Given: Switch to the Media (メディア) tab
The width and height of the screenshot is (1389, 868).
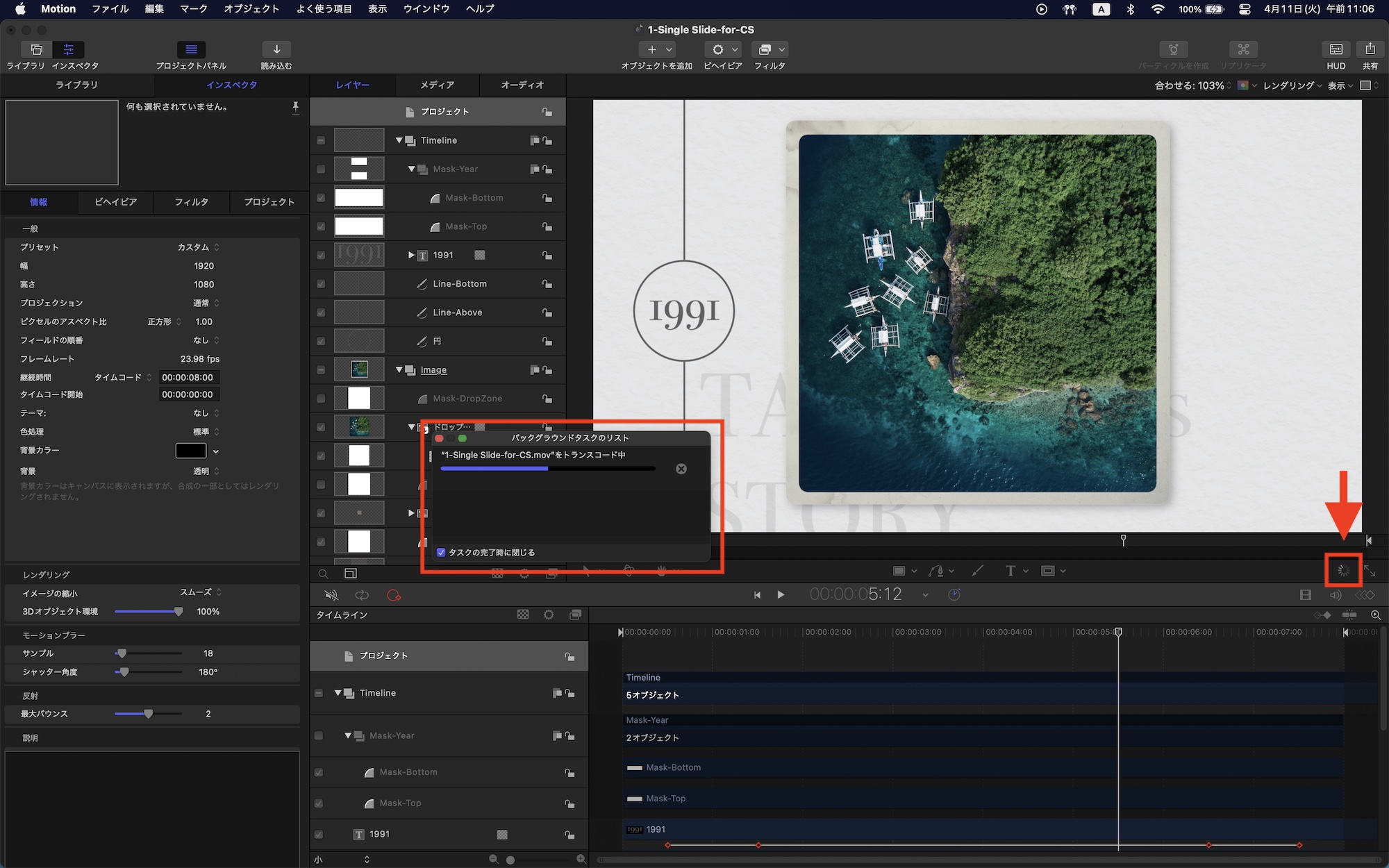Looking at the screenshot, I should pyautogui.click(x=437, y=85).
